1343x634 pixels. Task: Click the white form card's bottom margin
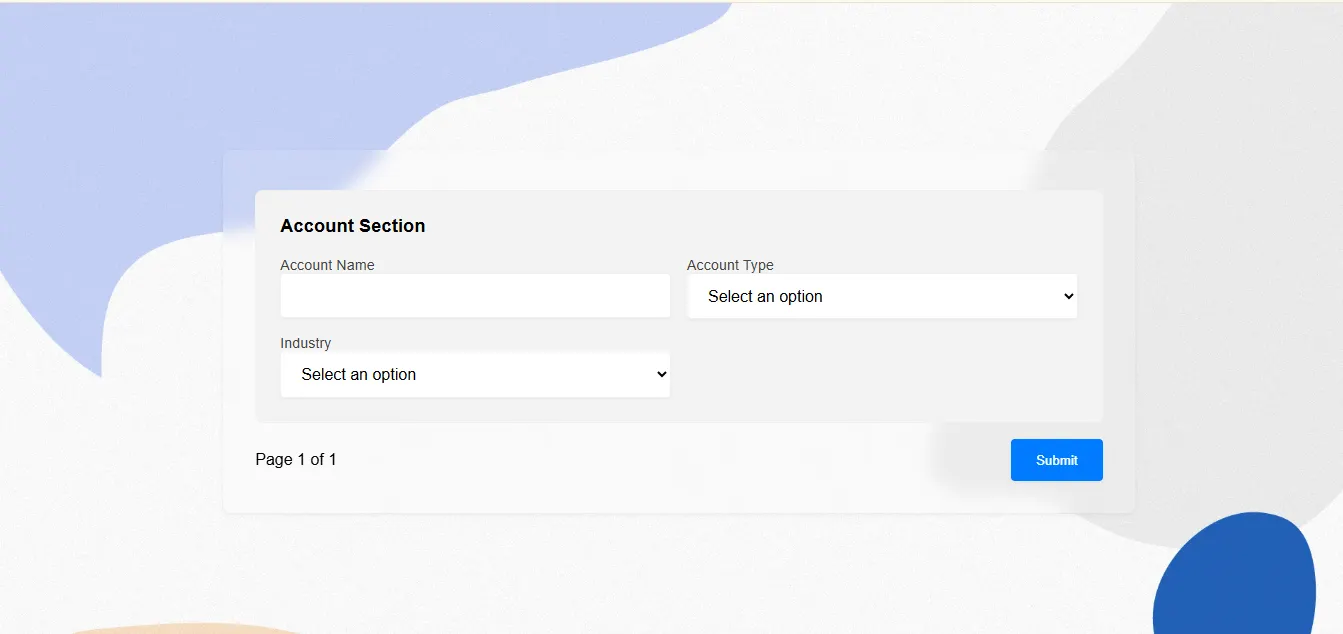[678, 500]
